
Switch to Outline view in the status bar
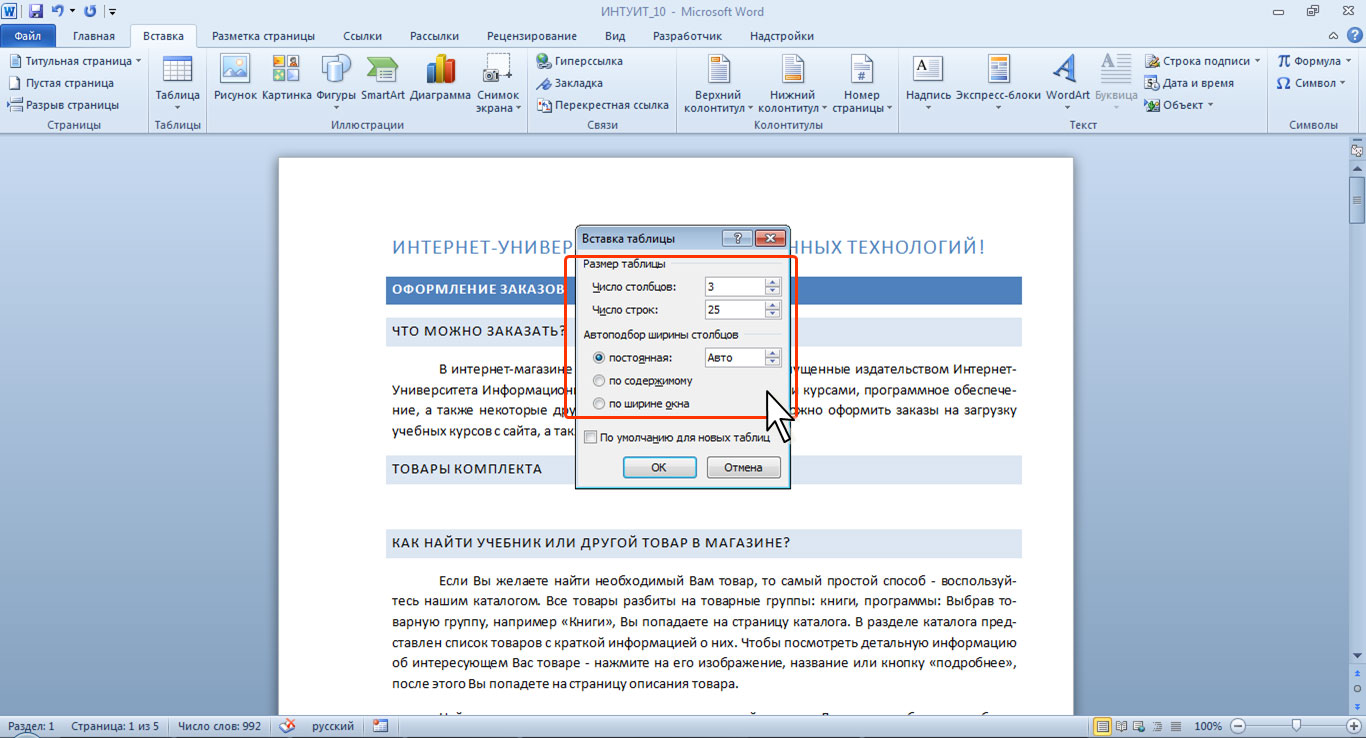(x=1156, y=726)
